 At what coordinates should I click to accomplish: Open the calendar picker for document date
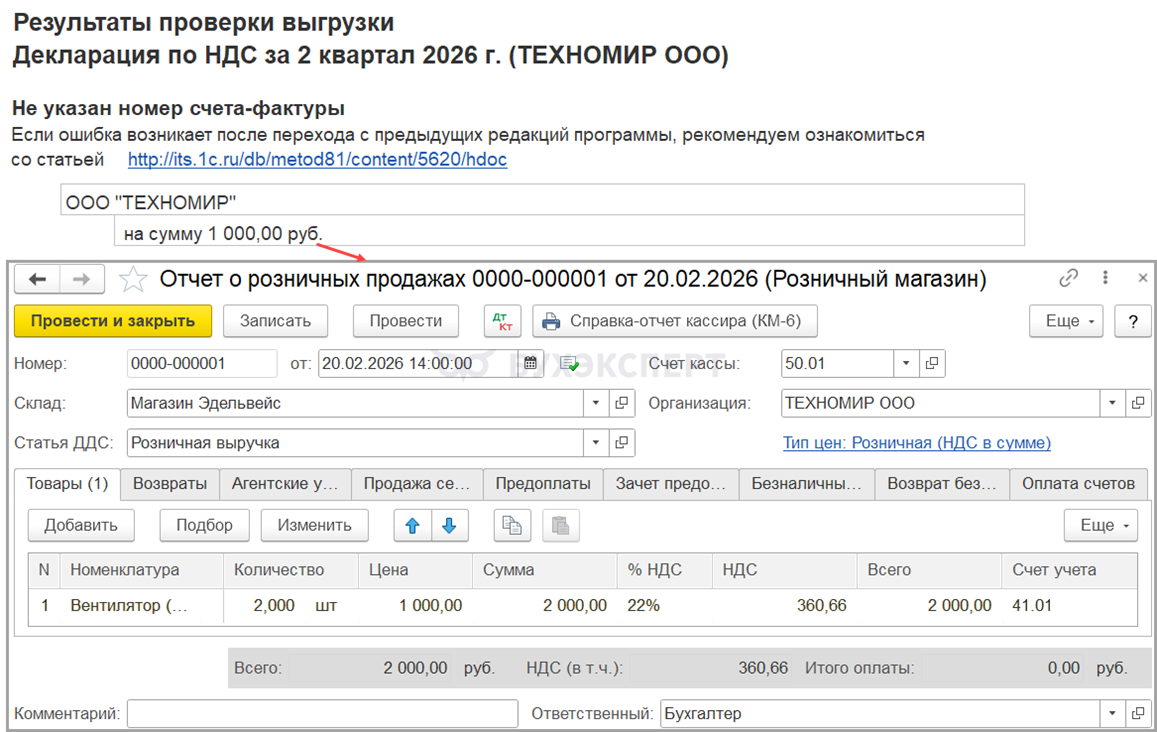pyautogui.click(x=531, y=364)
